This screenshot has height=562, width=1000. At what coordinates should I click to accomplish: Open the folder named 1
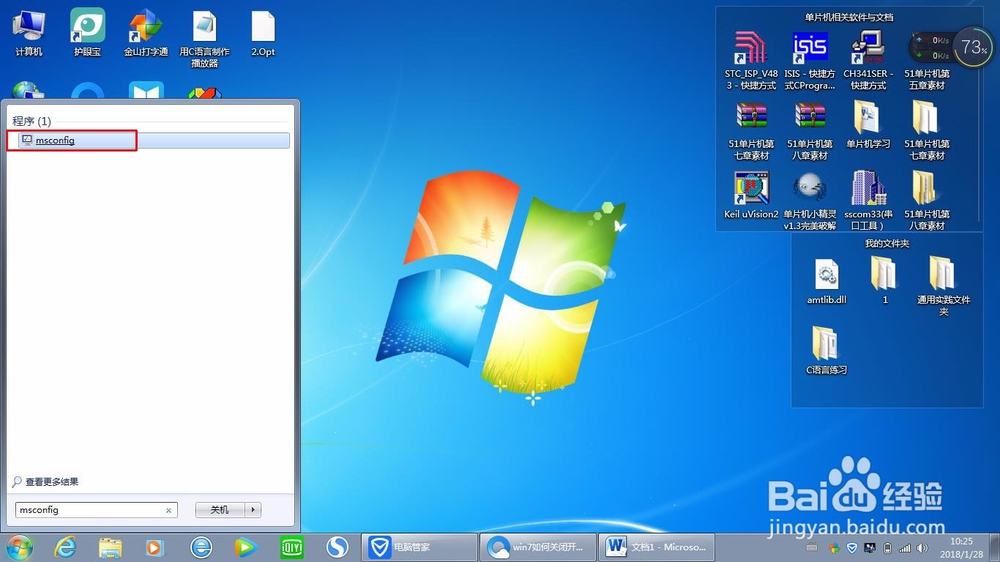click(x=884, y=279)
